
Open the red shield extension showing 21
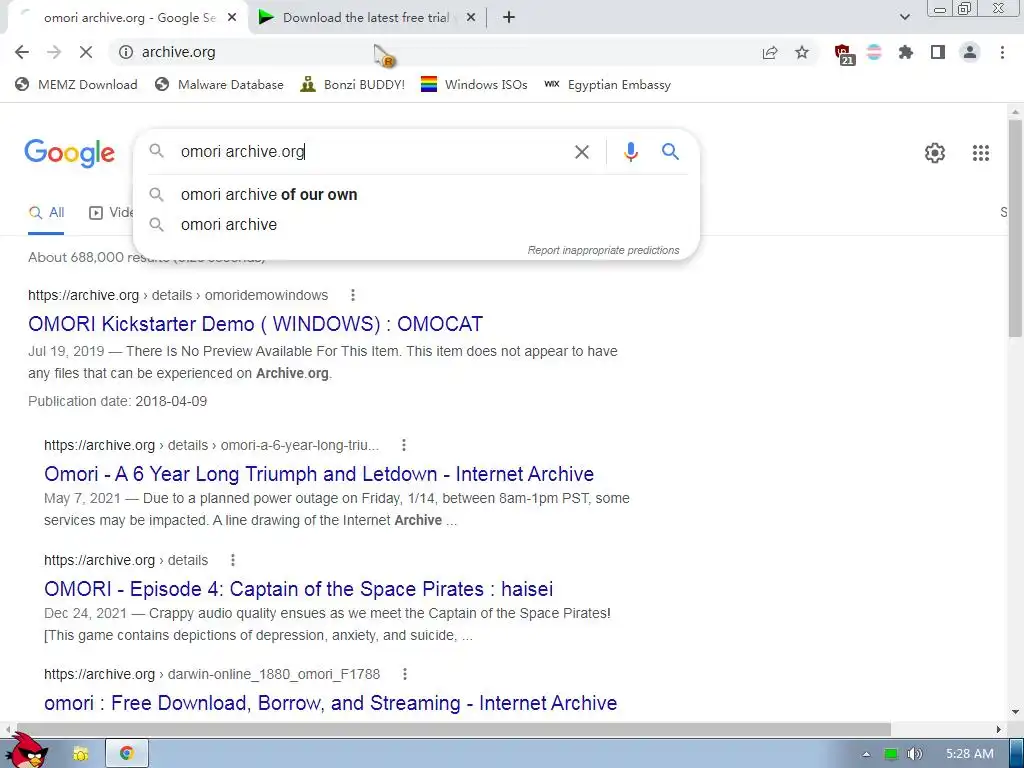click(x=844, y=54)
